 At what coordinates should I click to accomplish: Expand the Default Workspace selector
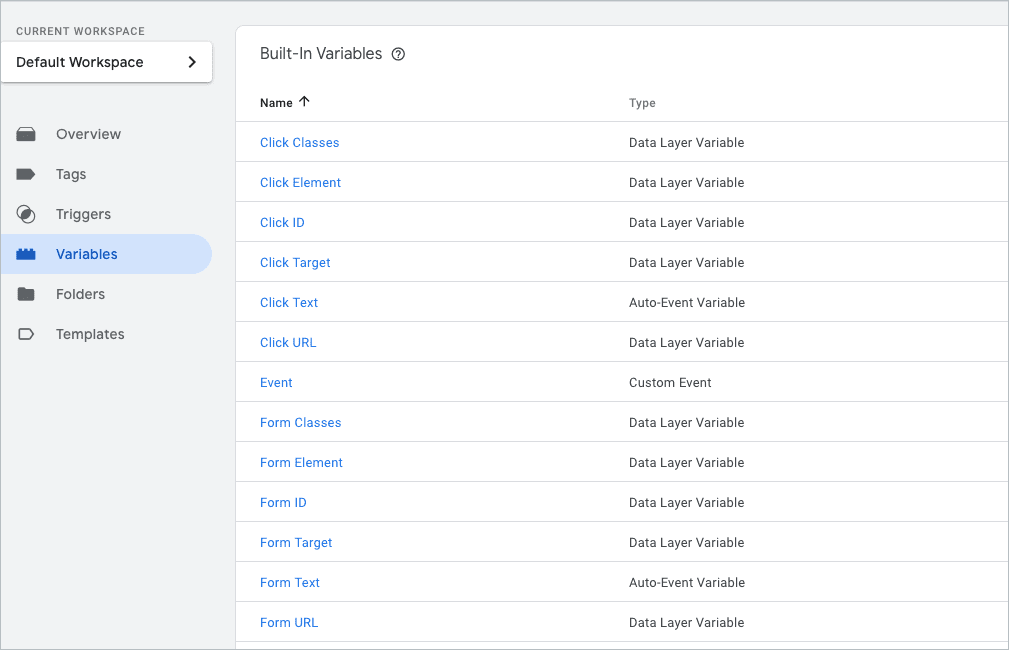pyautogui.click(x=106, y=62)
